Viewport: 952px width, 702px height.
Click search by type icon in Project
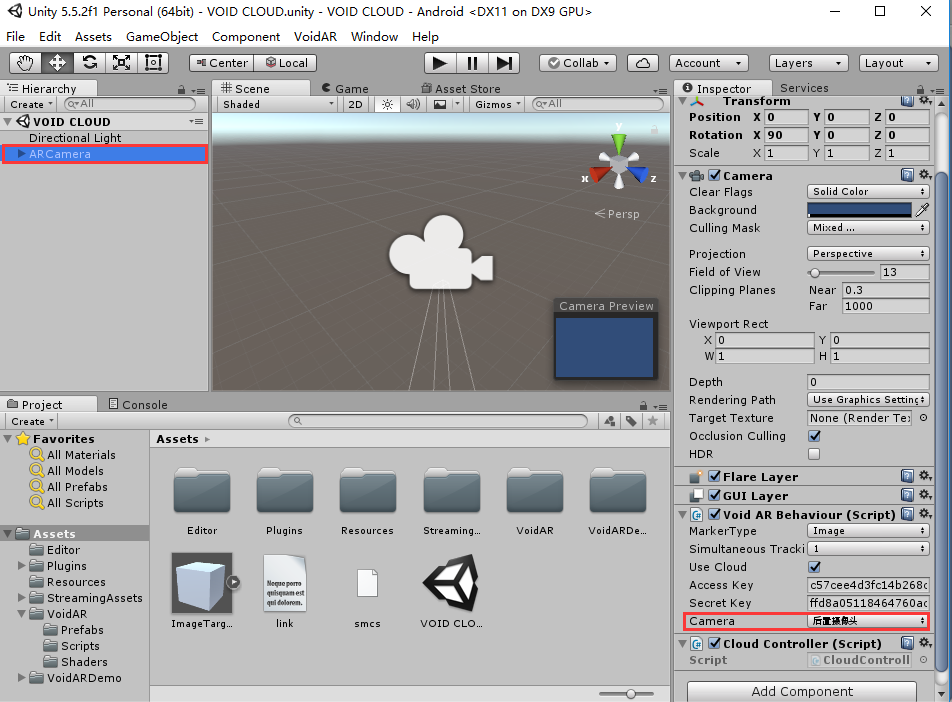pyautogui.click(x=610, y=421)
